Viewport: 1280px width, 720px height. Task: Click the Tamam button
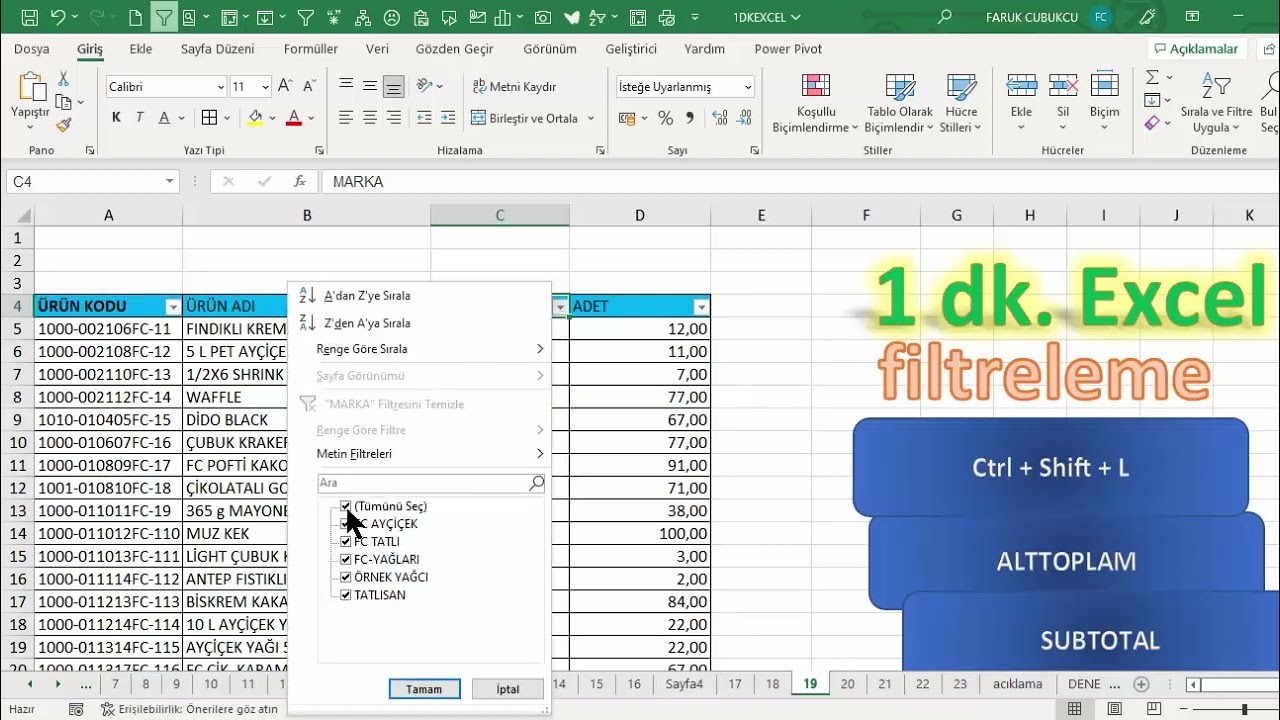(x=424, y=689)
